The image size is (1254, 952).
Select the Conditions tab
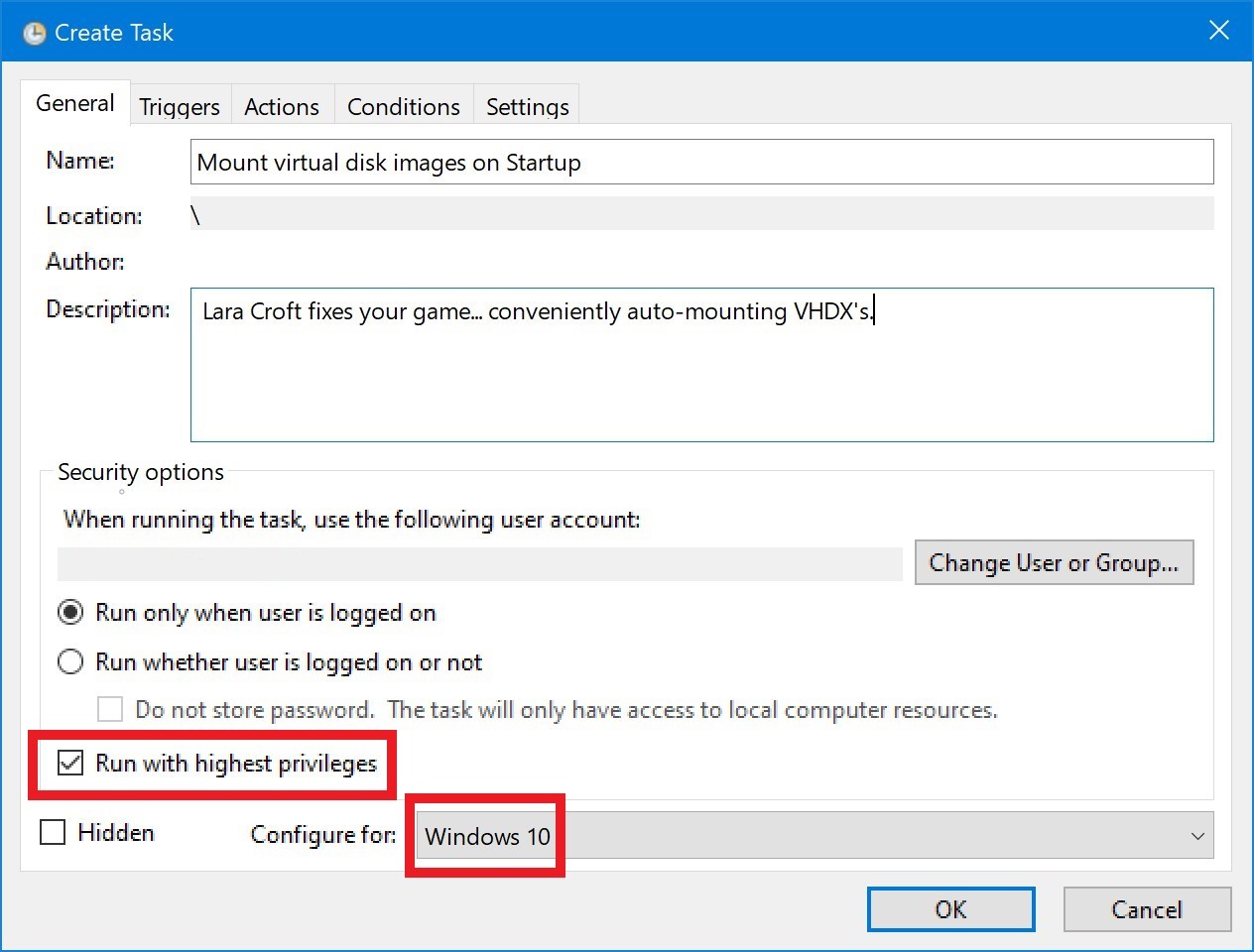[403, 107]
